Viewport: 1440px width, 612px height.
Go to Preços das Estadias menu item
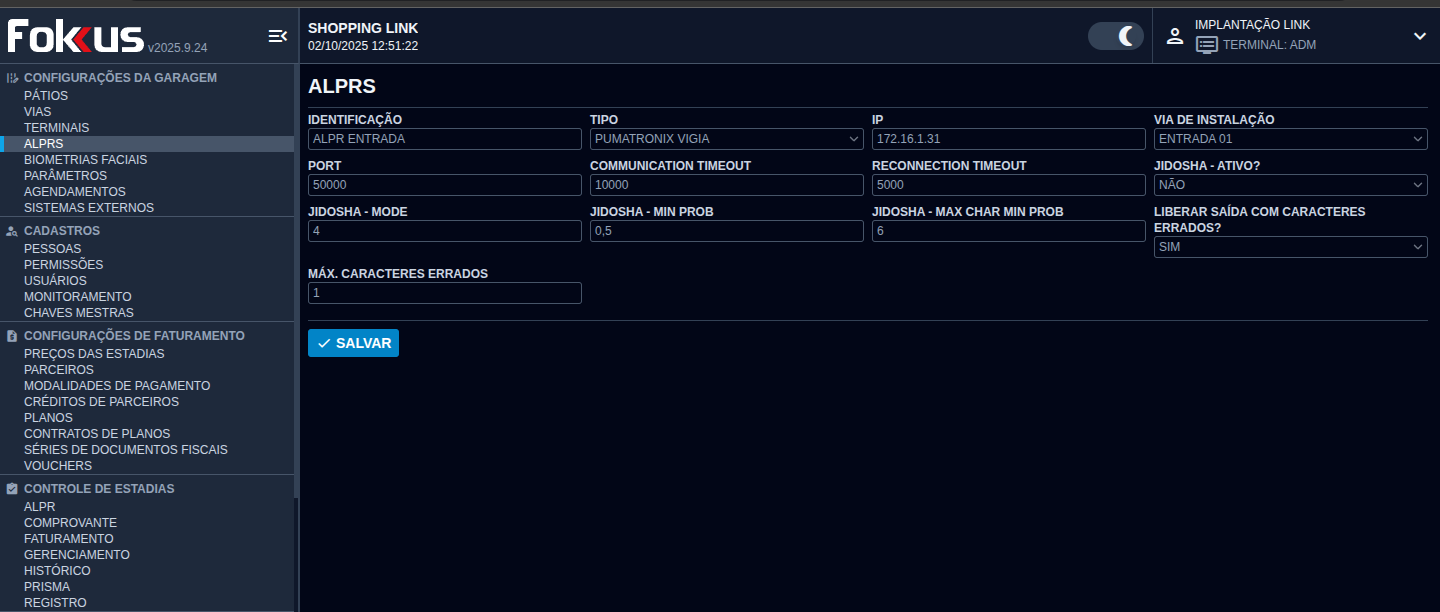[94, 354]
